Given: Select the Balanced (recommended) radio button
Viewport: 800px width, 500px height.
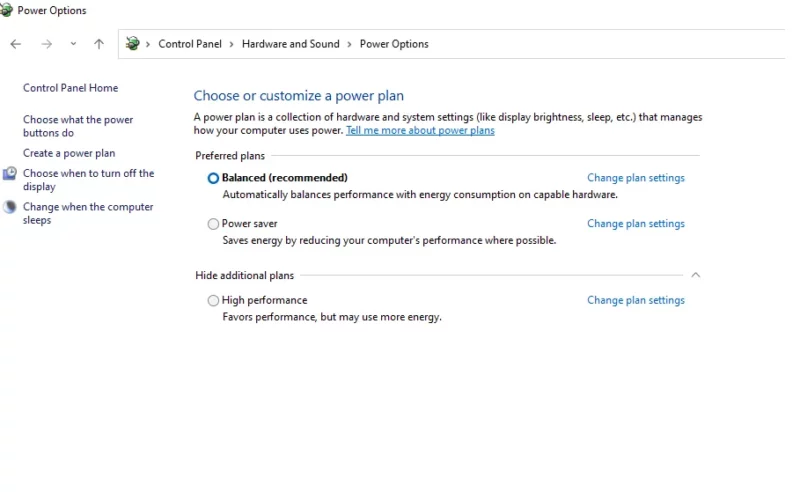Looking at the screenshot, I should [213, 178].
